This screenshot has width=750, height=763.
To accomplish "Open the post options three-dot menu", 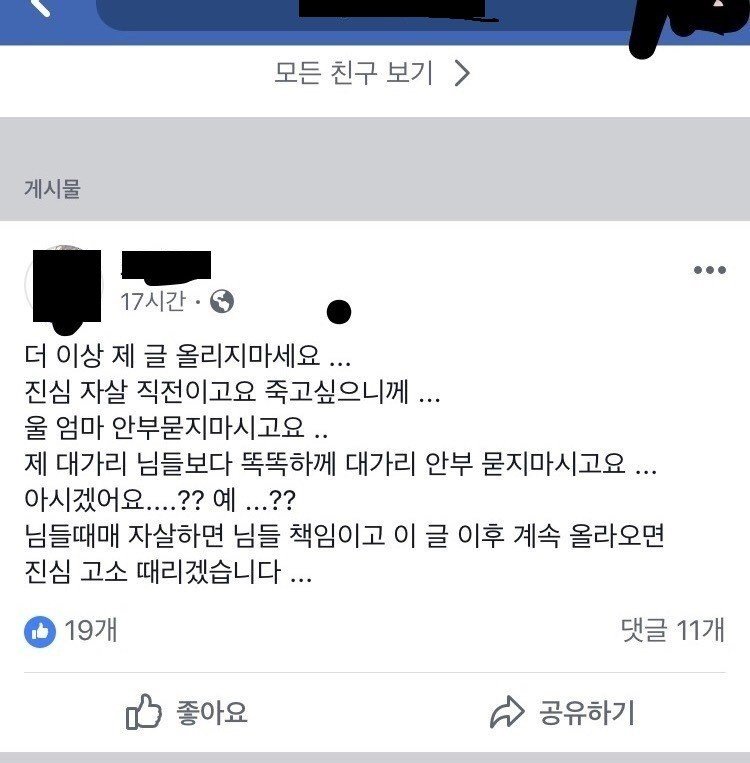I will click(710, 270).
